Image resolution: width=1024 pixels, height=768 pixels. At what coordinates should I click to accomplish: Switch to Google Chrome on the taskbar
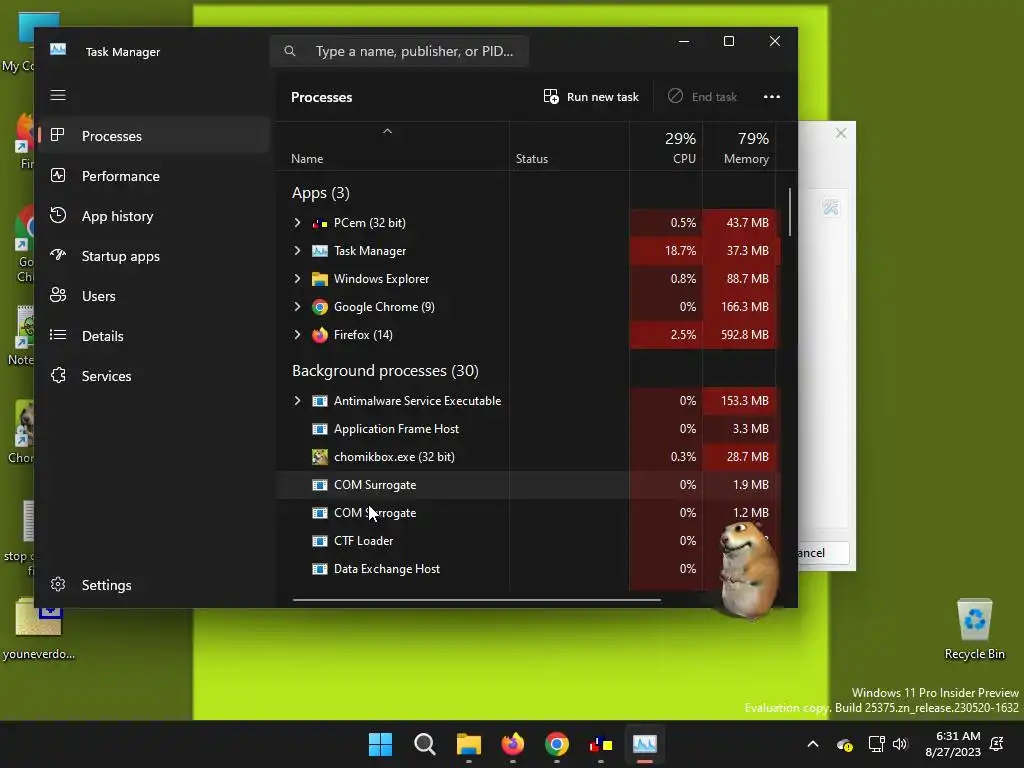click(x=556, y=744)
